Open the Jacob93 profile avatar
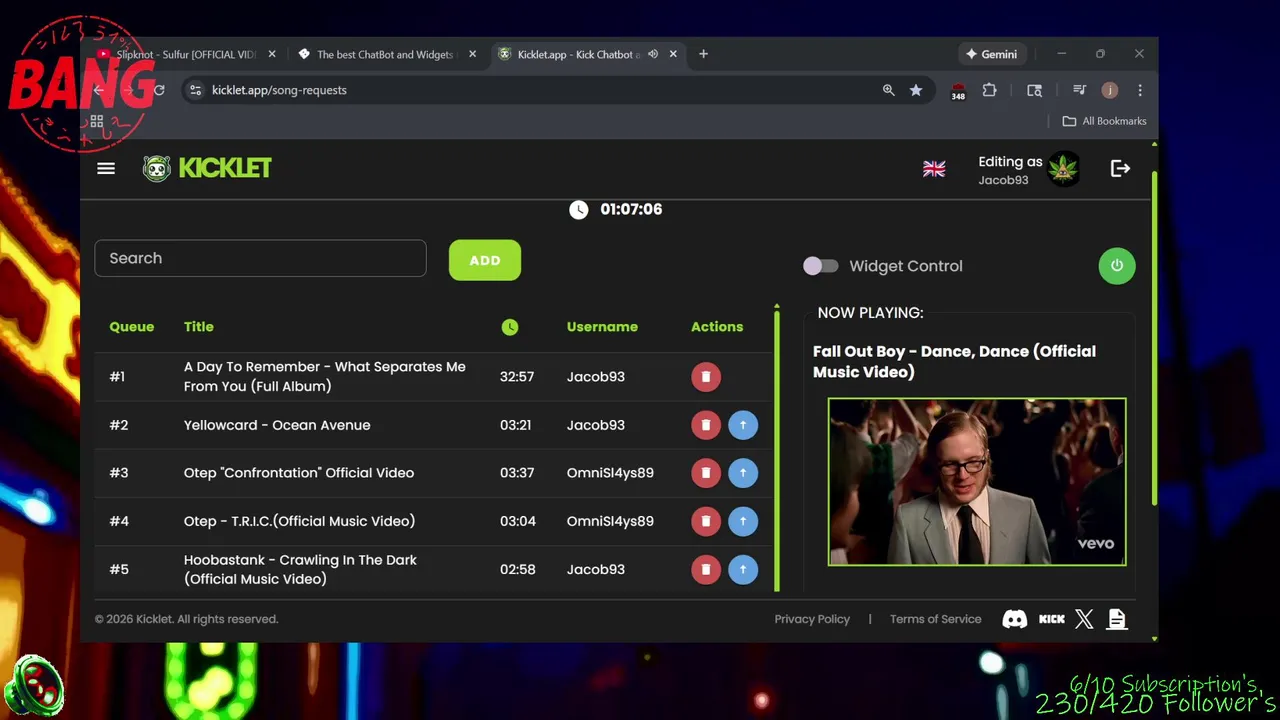The height and width of the screenshot is (720, 1280). click(x=1063, y=169)
